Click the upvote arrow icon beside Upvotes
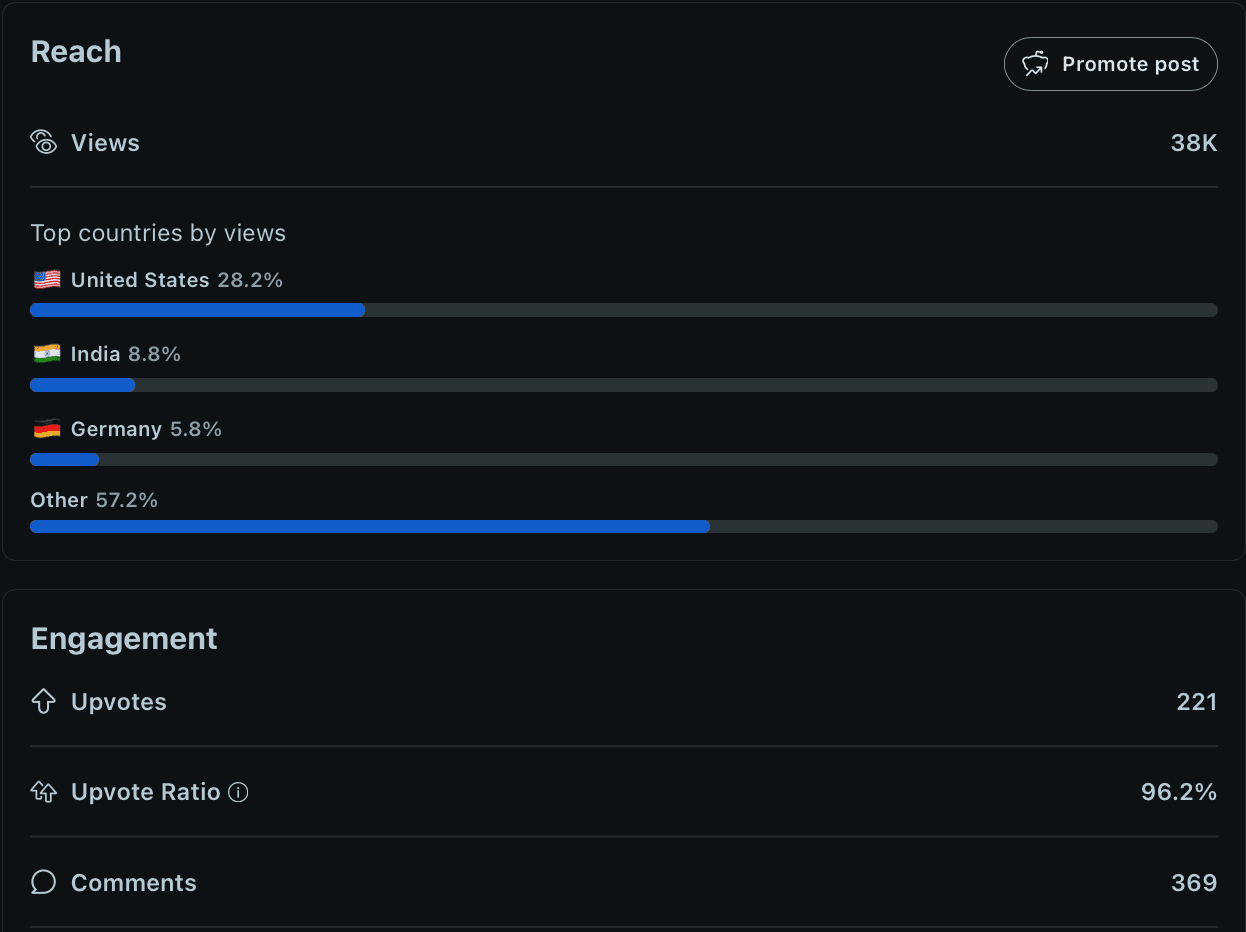 [44, 702]
